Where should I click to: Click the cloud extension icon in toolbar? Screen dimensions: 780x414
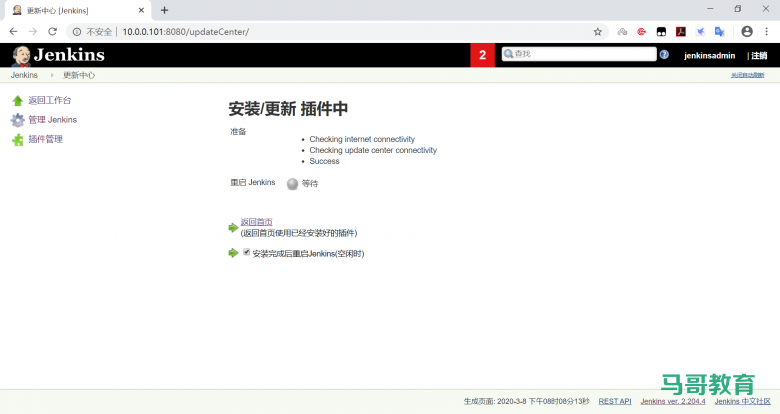[622, 32]
